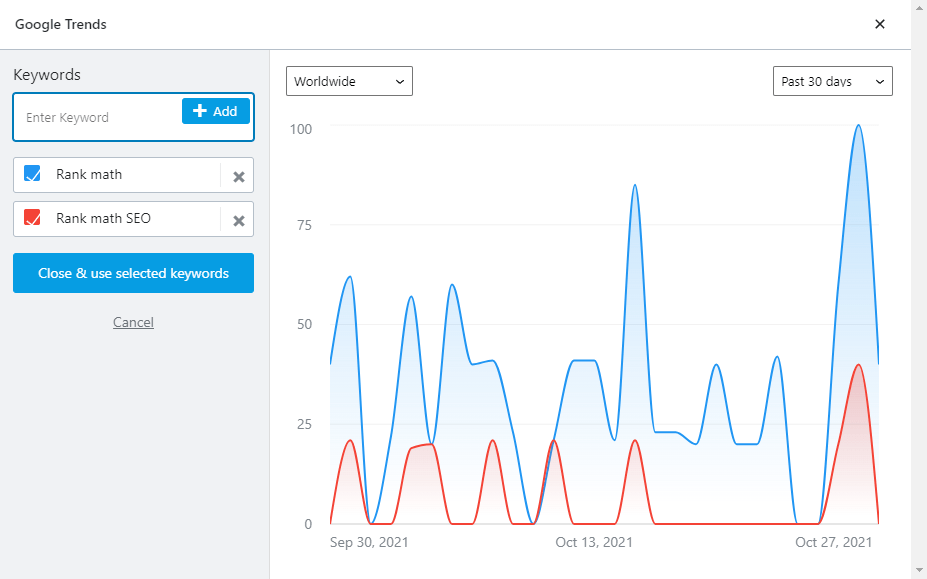
Task: Remove the Rank math SEO keyword
Action: 239,221
